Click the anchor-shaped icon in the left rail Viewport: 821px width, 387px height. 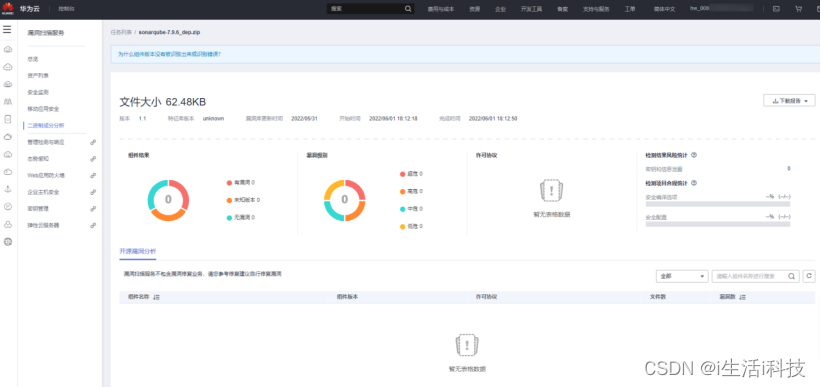(8, 189)
